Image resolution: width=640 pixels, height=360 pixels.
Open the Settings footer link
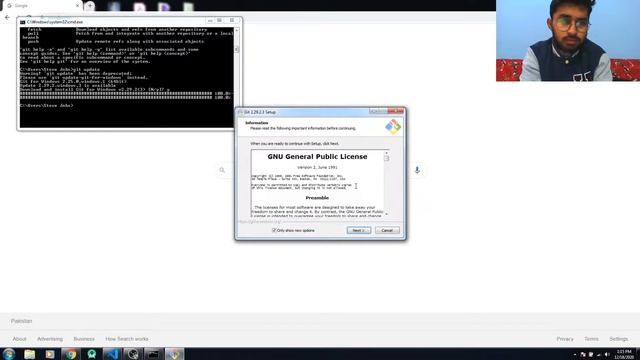pos(618,339)
